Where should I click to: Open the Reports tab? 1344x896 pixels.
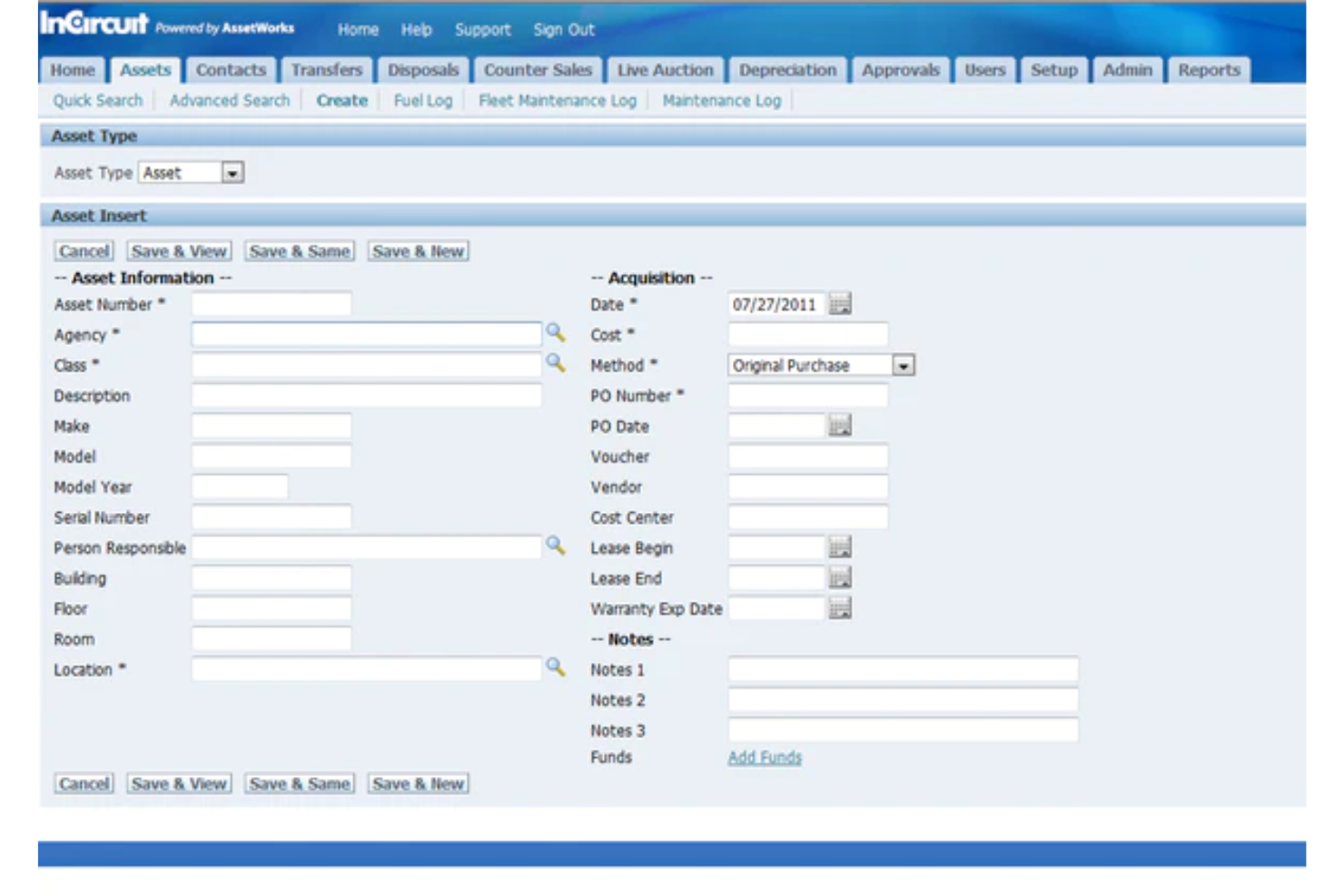tap(1209, 69)
